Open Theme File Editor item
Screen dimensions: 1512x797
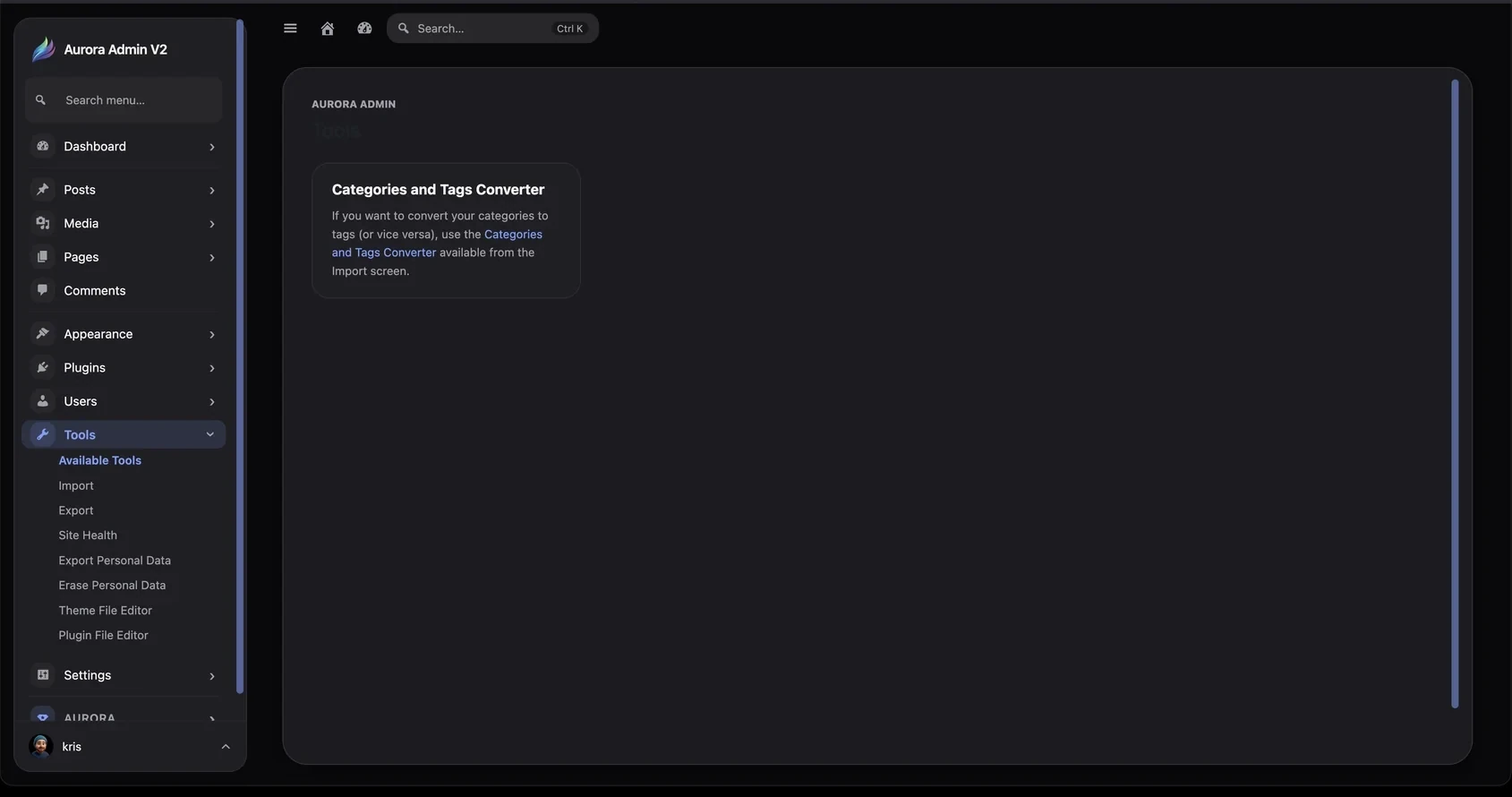(106, 611)
